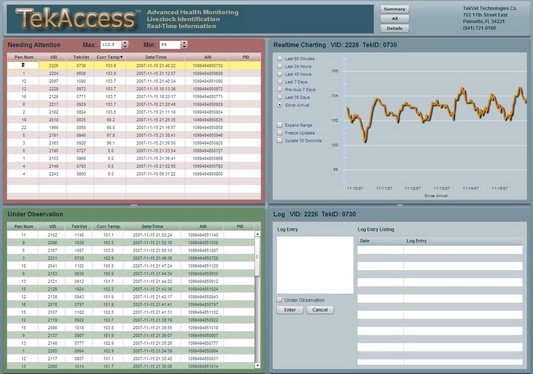The height and width of the screenshot is (374, 533).
Task: Select the highlighted VID 2226 row
Action: [x=134, y=66]
